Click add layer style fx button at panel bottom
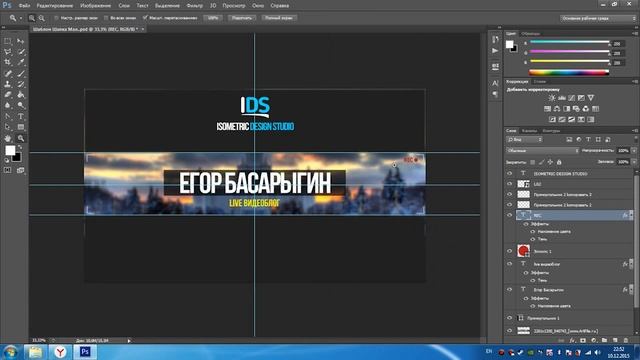The width and height of the screenshot is (640, 360). [x=572, y=340]
